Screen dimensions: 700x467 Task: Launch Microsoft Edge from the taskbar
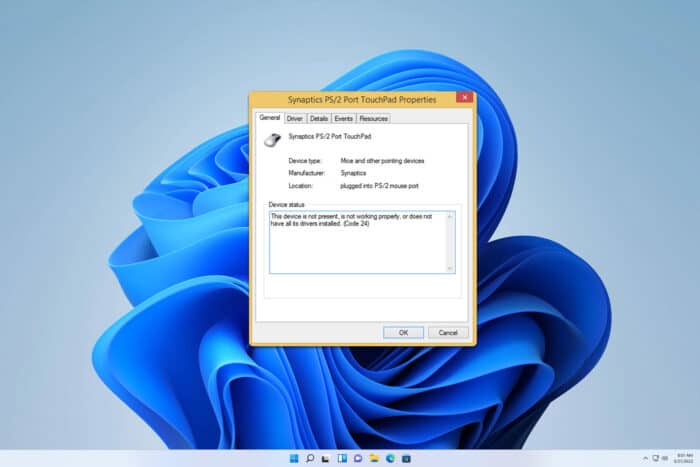pyautogui.click(x=390, y=459)
